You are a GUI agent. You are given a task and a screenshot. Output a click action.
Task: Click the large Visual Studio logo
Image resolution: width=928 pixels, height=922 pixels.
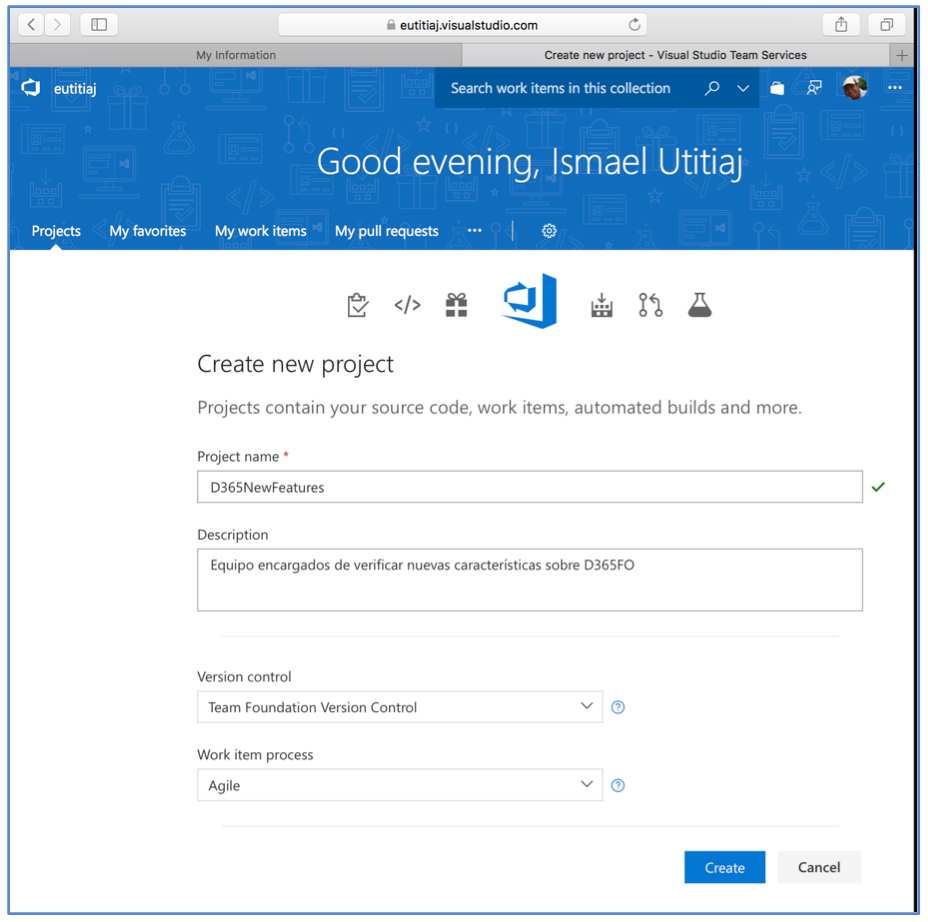[530, 301]
